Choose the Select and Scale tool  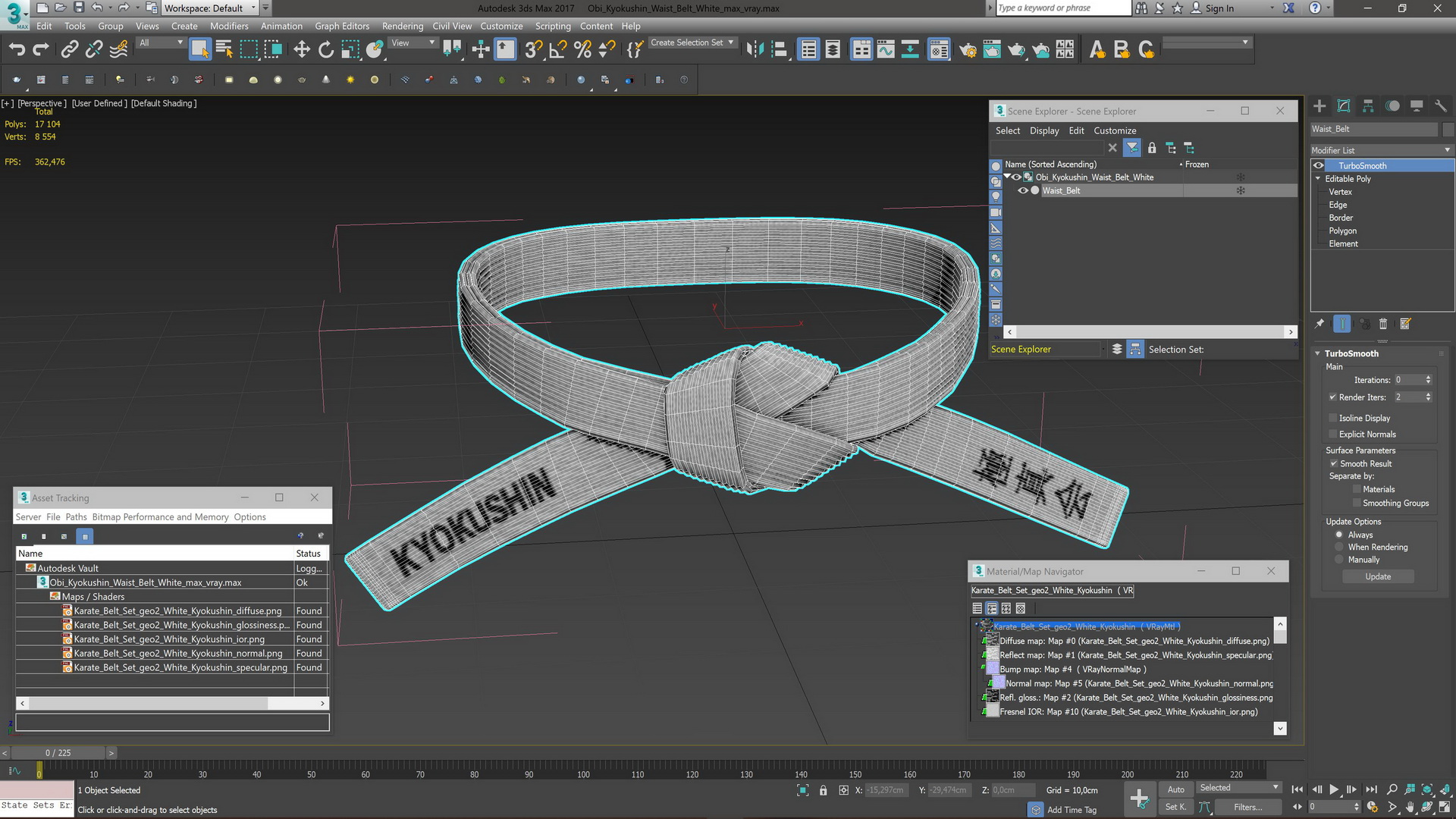(x=350, y=50)
